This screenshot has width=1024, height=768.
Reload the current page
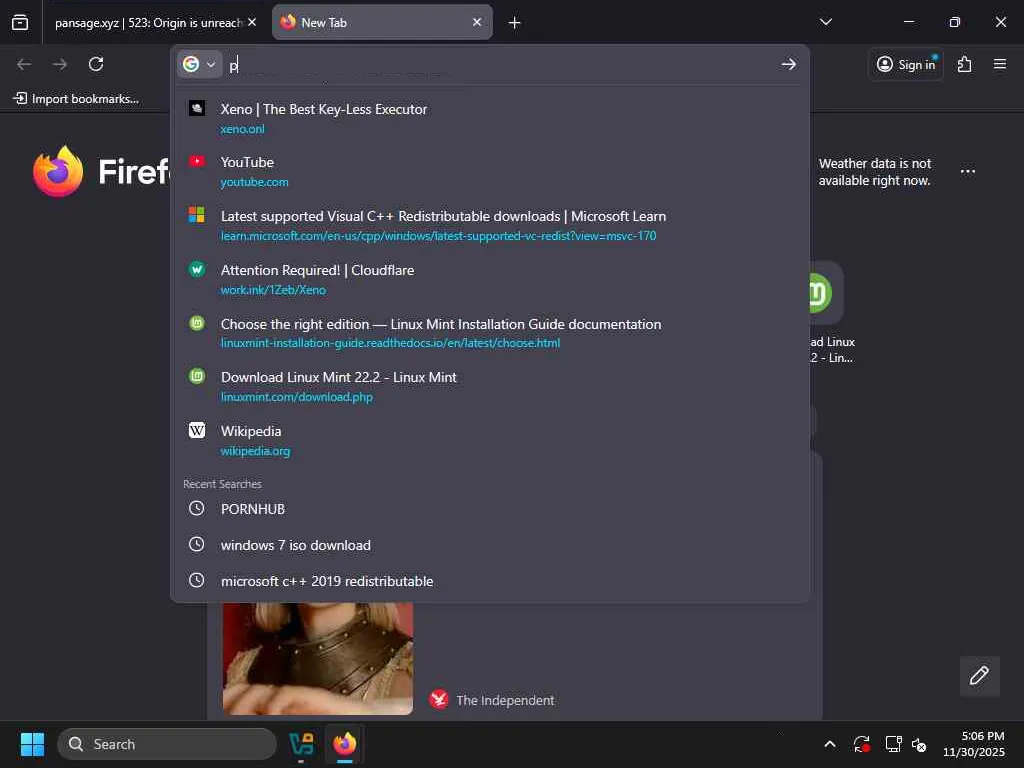point(96,64)
